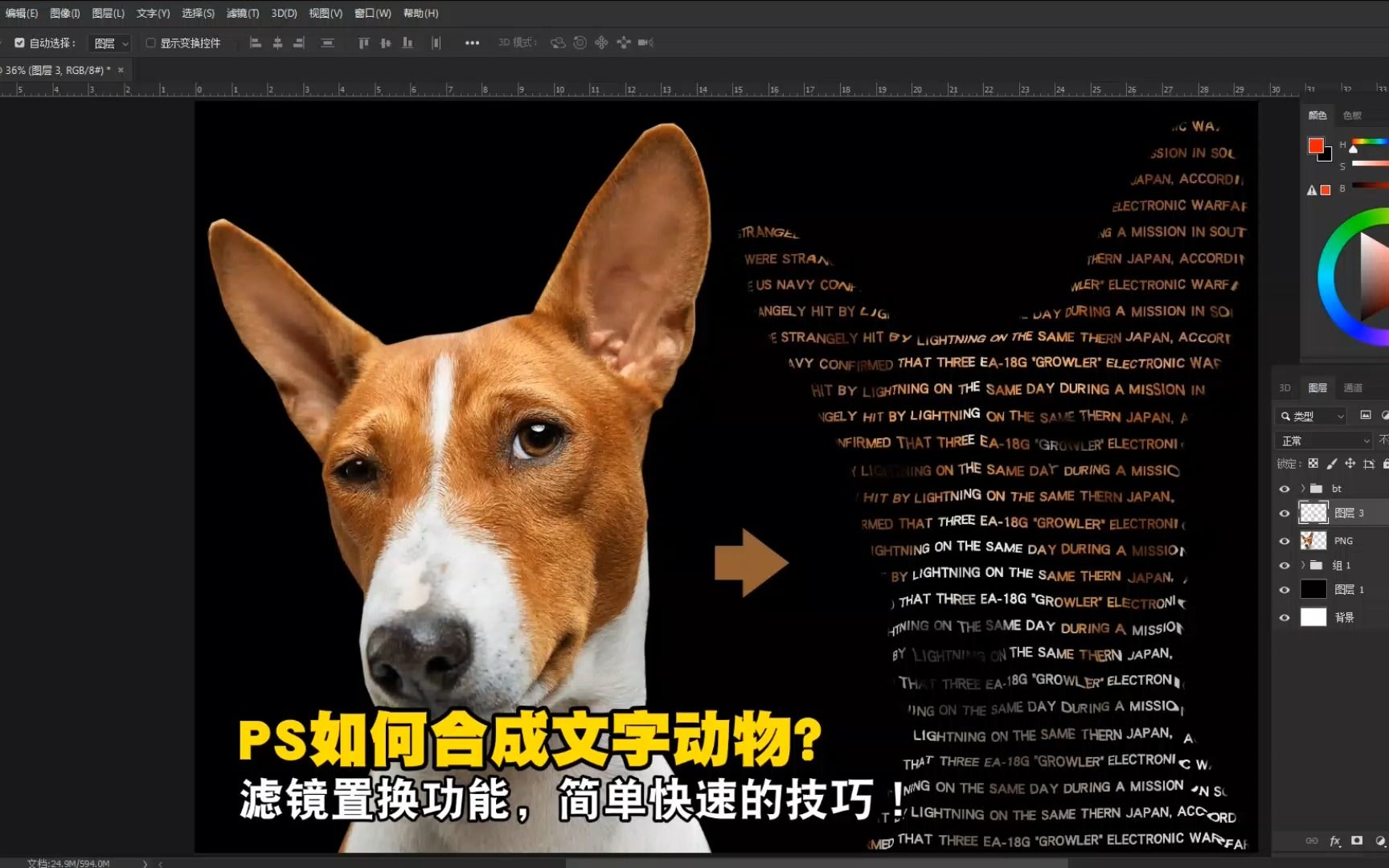Add layer mask icon
1389x868 pixels.
[x=1357, y=841]
